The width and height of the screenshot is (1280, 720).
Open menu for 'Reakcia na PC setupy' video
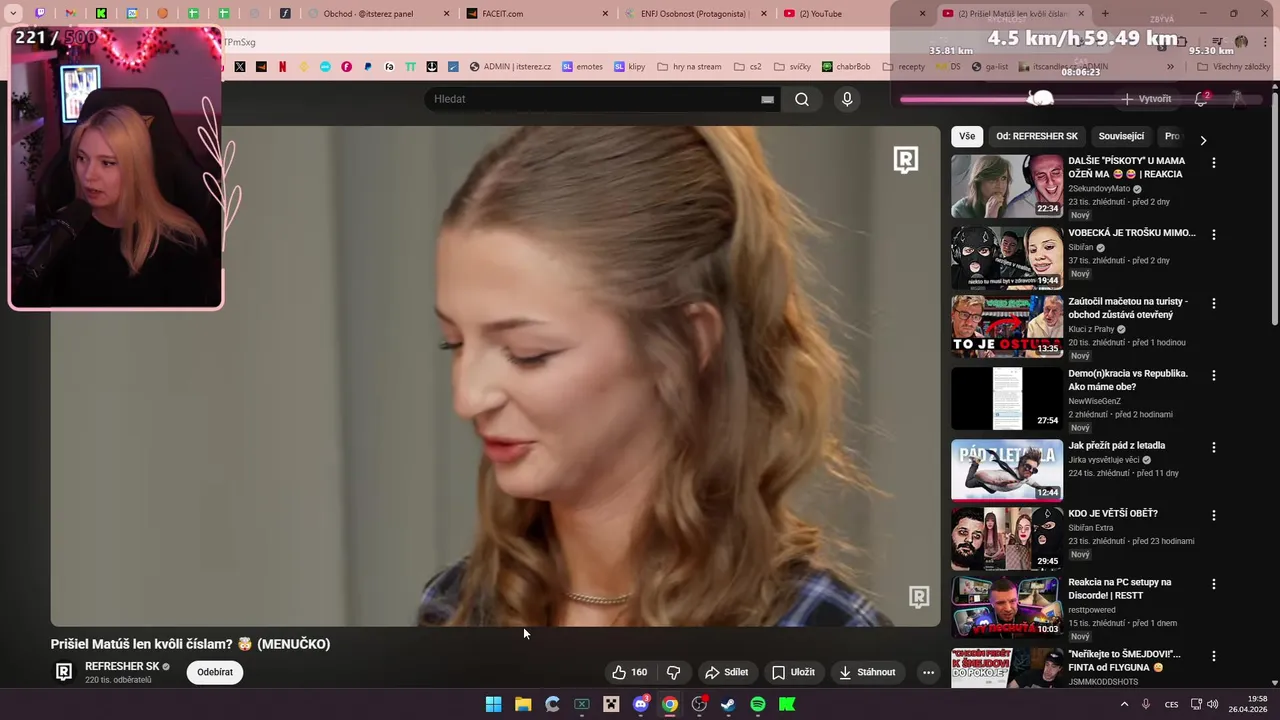[1214, 584]
